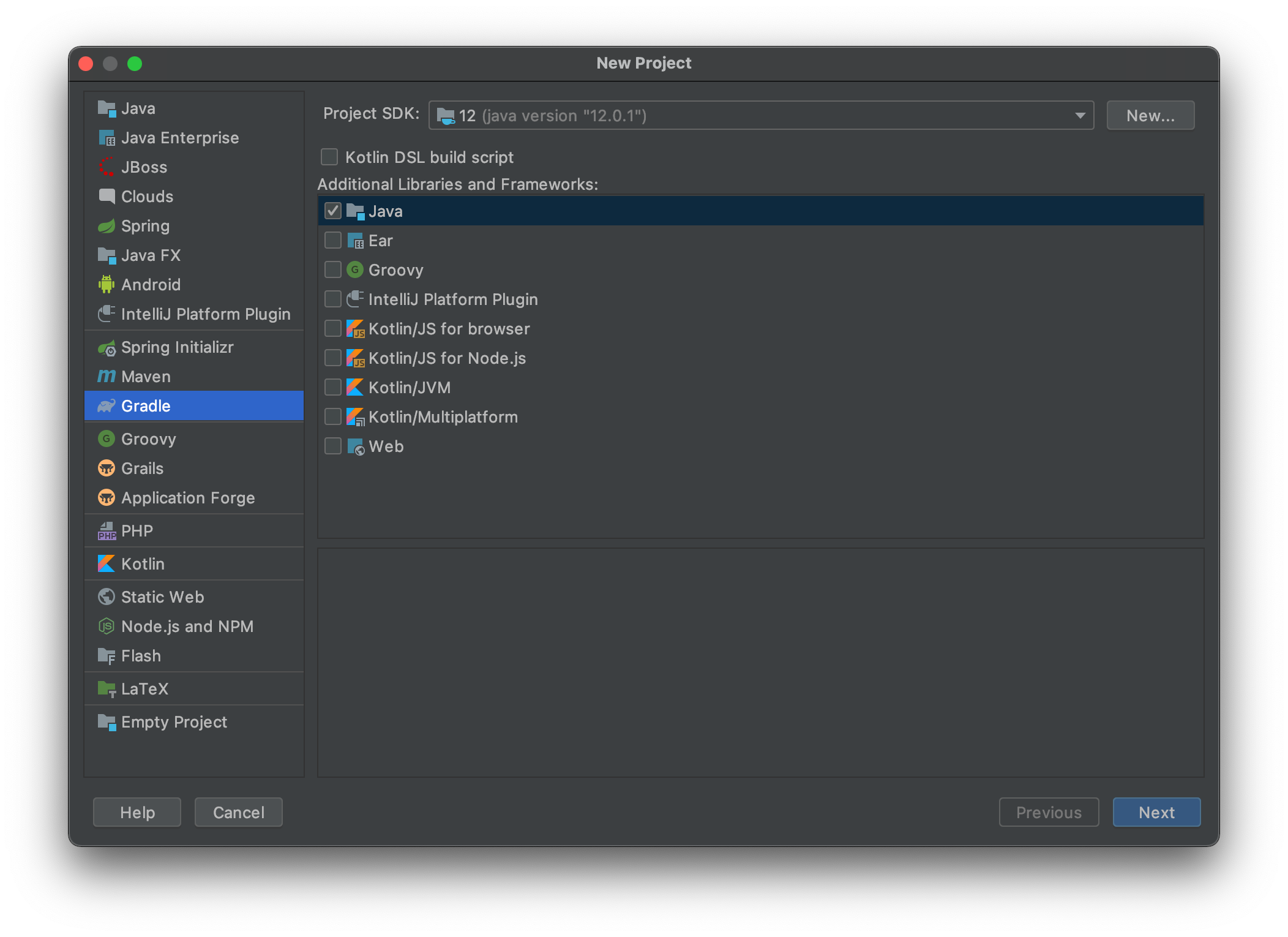
Task: Click the 'Kotlin/Multiplatform' framework label
Action: tap(443, 417)
